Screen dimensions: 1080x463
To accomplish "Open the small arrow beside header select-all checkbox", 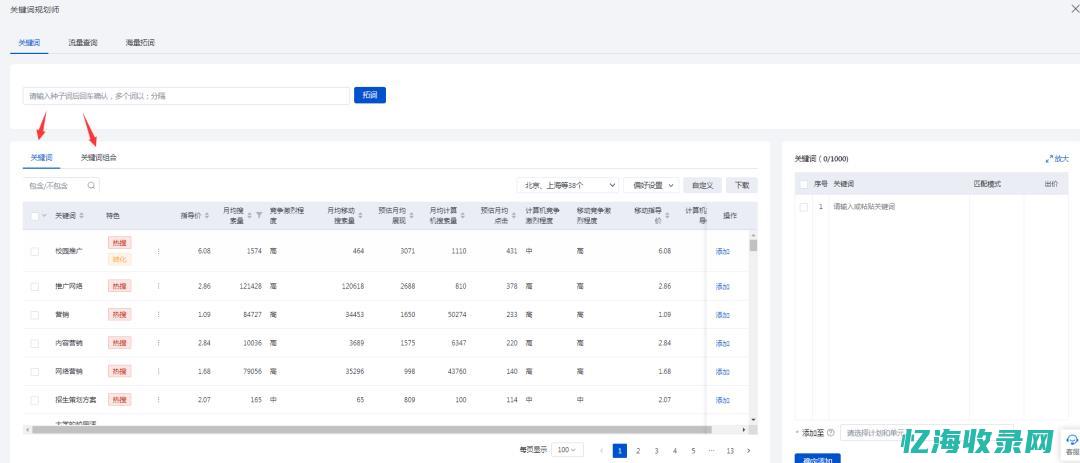I will [45, 216].
